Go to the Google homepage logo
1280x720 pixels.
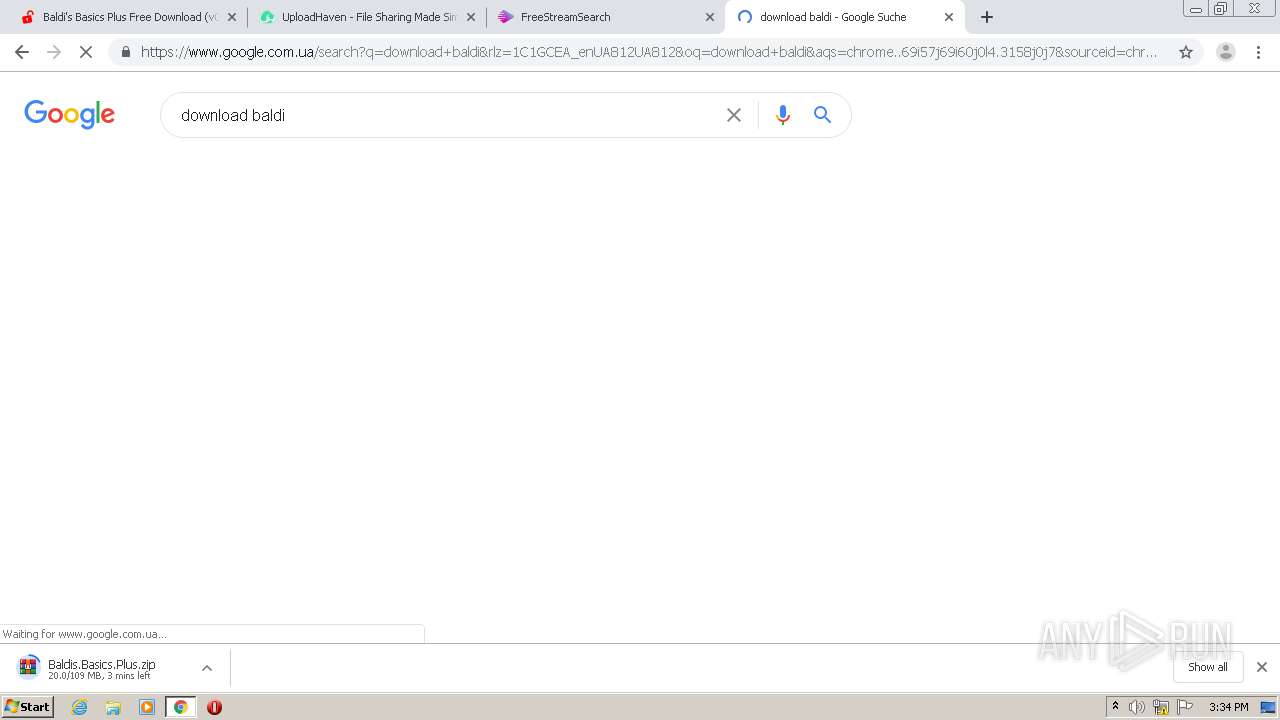tap(70, 114)
